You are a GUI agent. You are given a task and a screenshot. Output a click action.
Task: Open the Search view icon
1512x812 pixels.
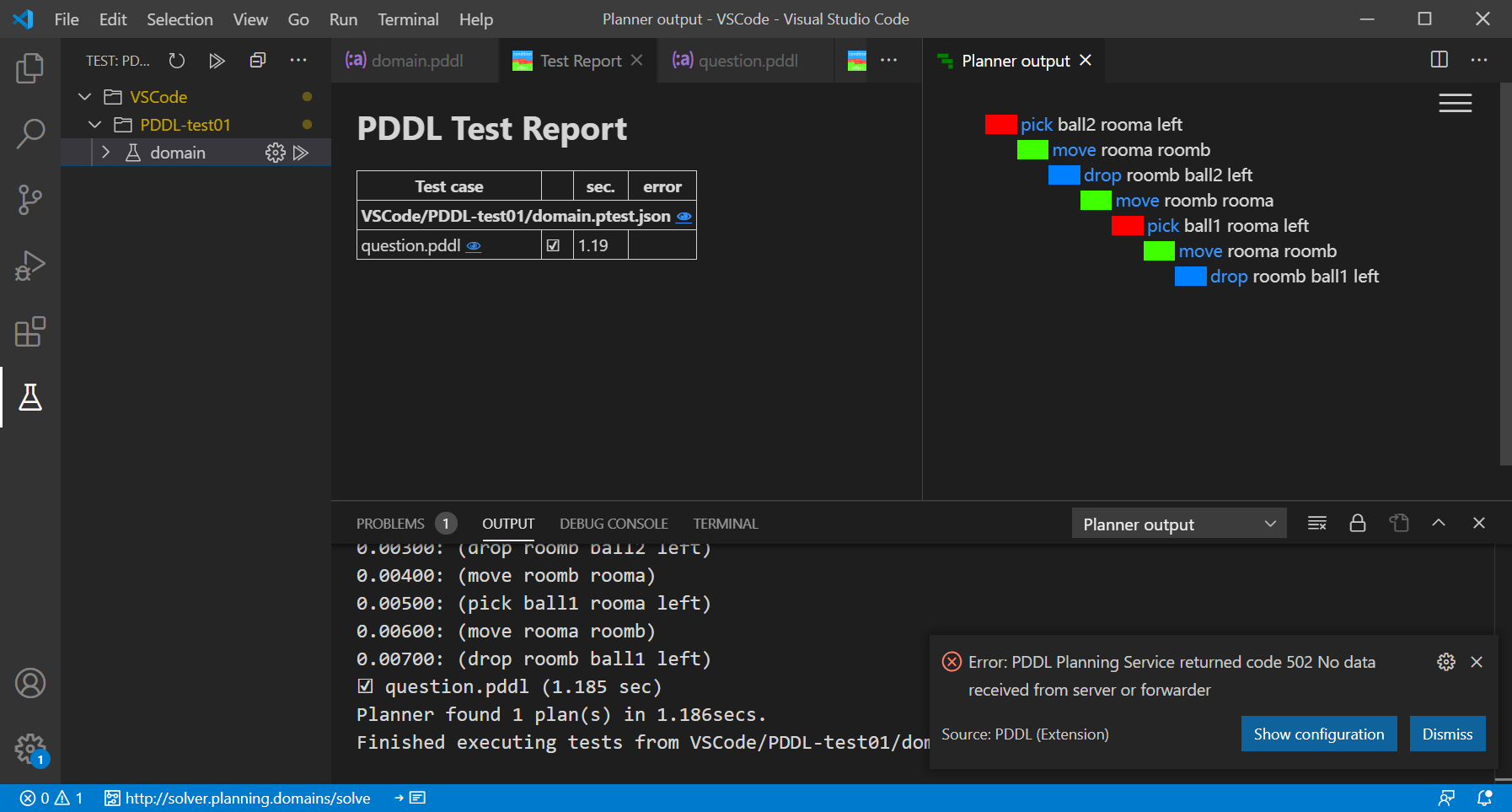point(30,133)
